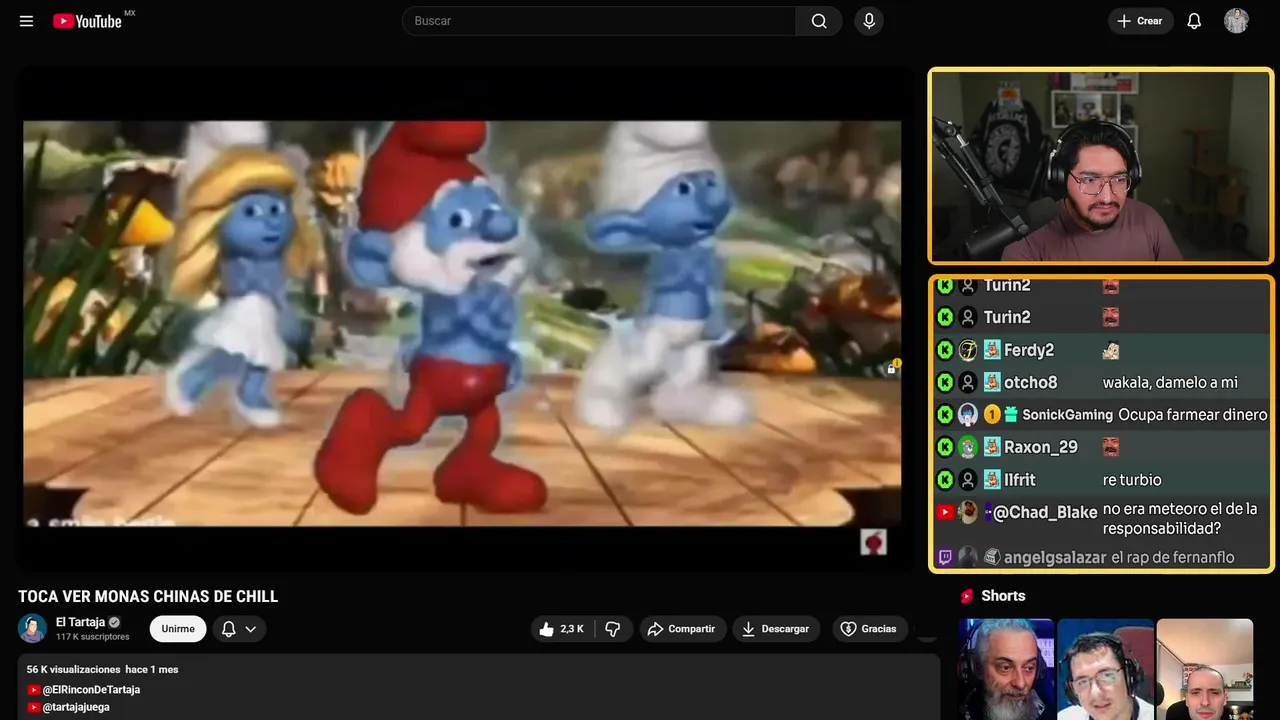Click the streamer webcam overlay
1280x720 pixels.
1101,165
